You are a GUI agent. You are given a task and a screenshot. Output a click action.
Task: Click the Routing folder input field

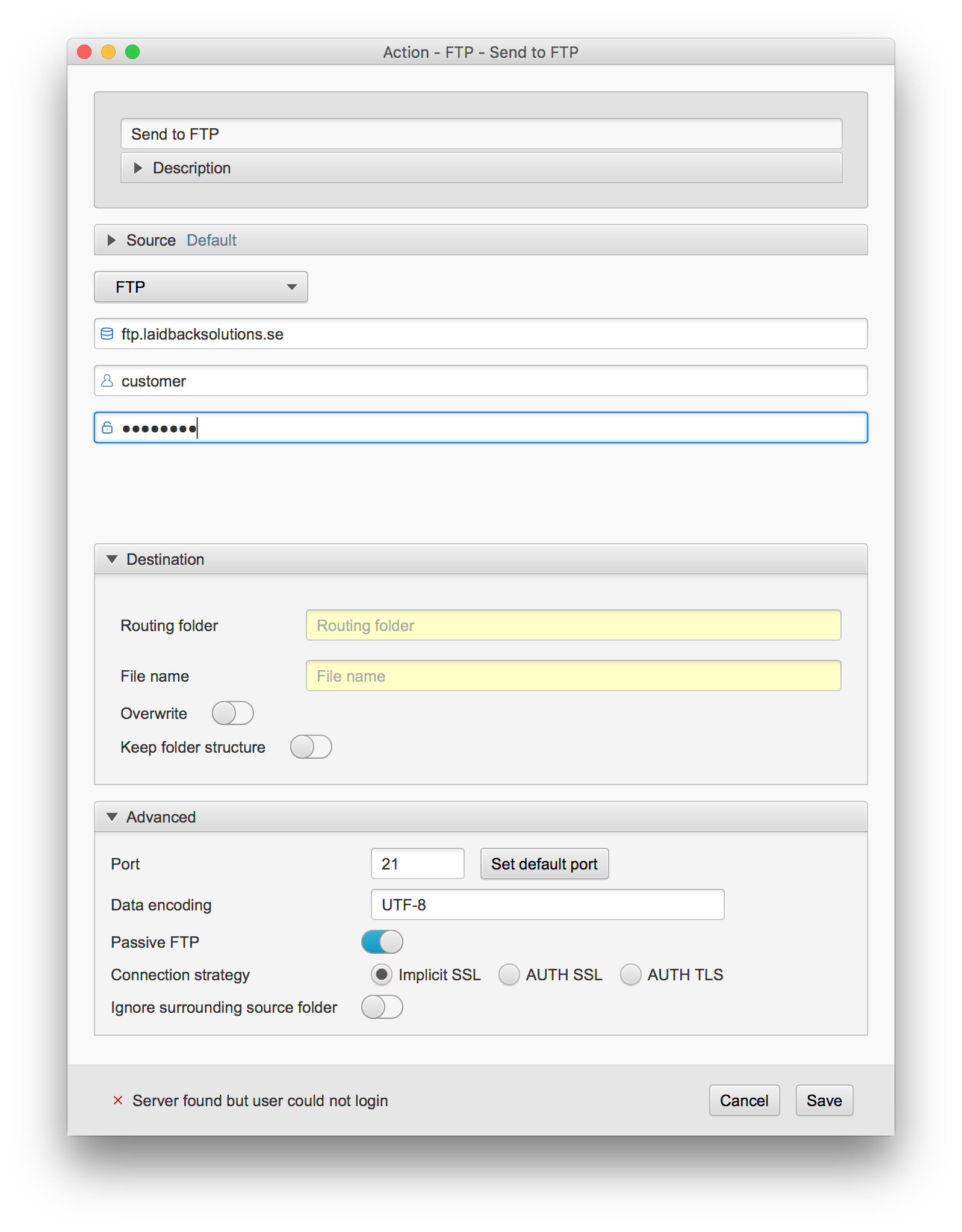point(573,625)
